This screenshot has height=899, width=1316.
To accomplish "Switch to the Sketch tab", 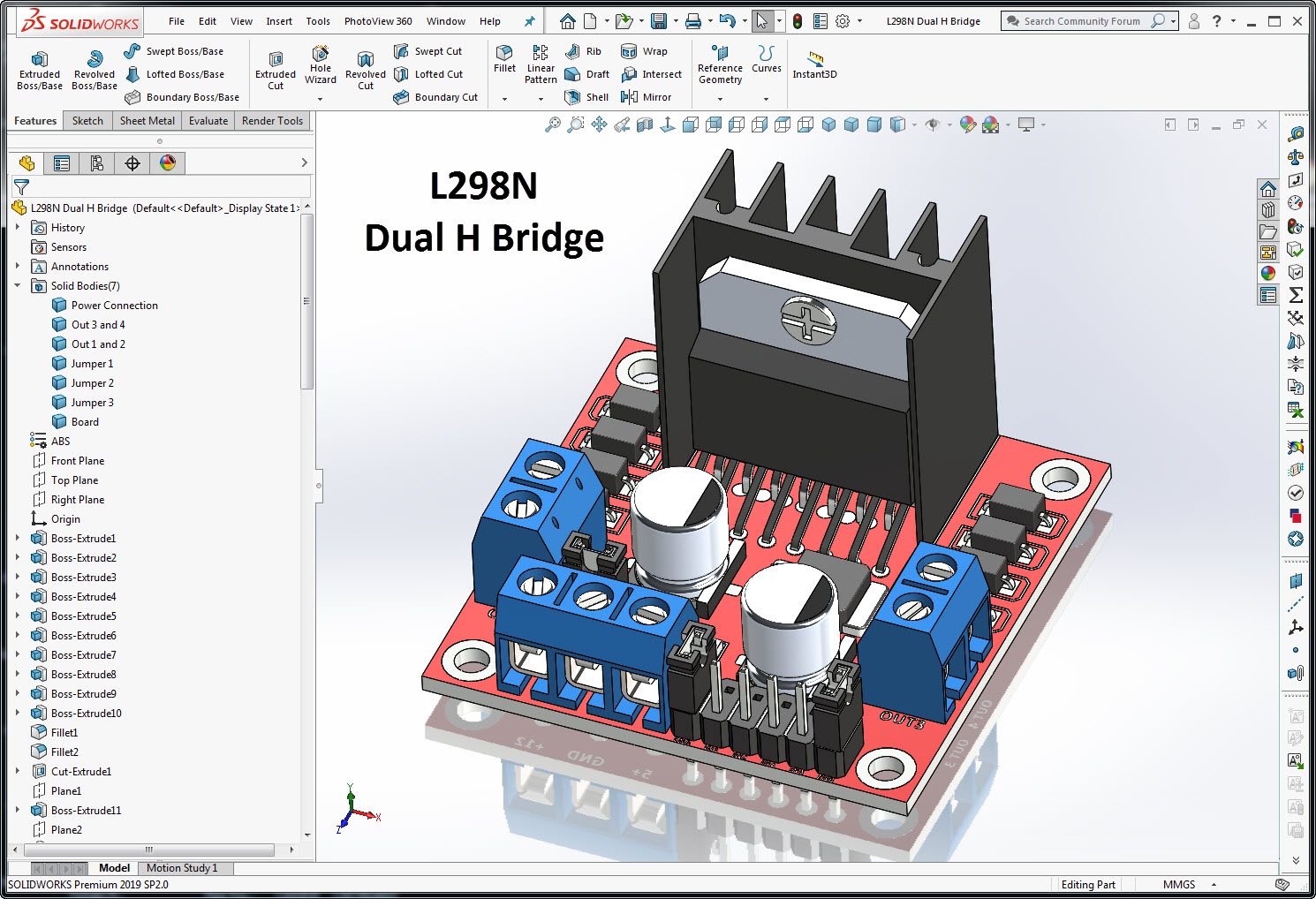I will coord(87,121).
